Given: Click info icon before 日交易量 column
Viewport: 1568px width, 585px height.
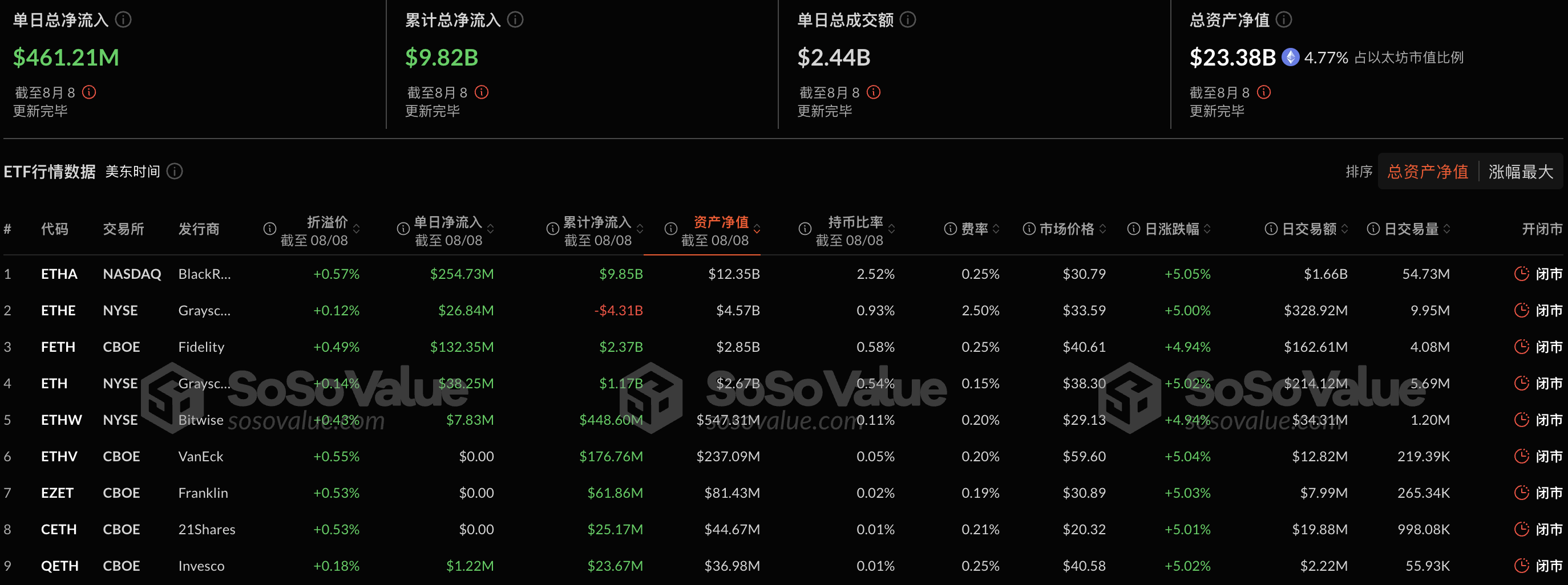Looking at the screenshot, I should (1373, 229).
